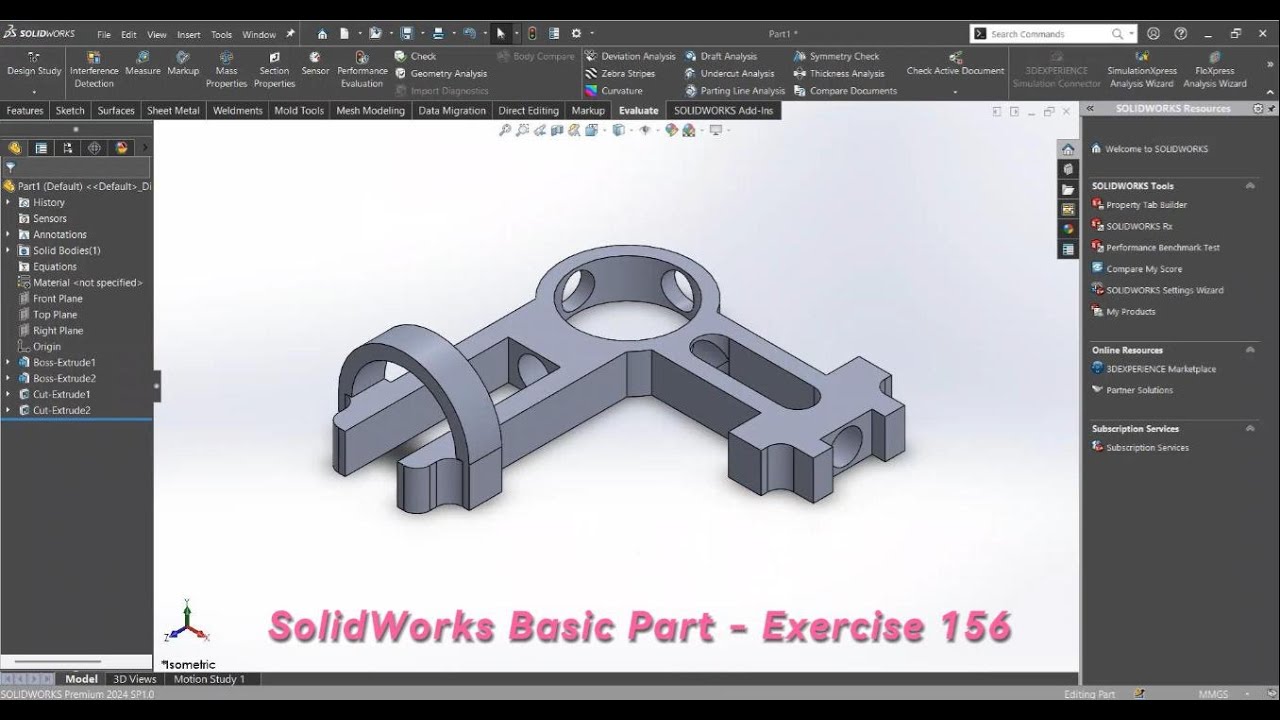Screen dimensions: 1280x720
Task: Select the Measure tool
Action: click(142, 64)
